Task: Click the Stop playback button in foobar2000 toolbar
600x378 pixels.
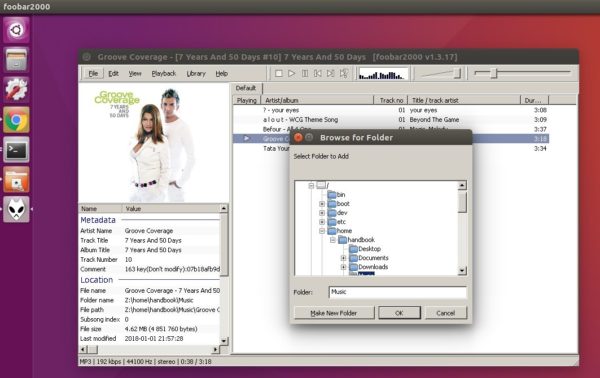Action: [x=279, y=73]
